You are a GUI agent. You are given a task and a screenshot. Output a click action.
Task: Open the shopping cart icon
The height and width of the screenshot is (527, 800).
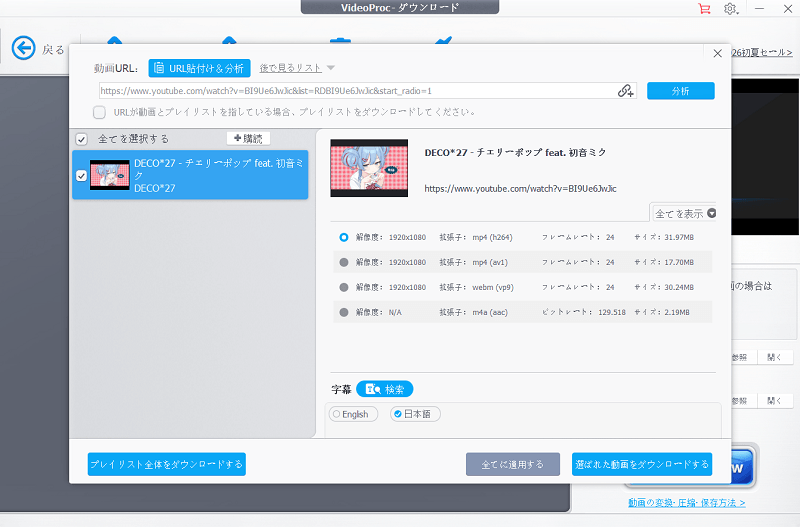[x=704, y=8]
